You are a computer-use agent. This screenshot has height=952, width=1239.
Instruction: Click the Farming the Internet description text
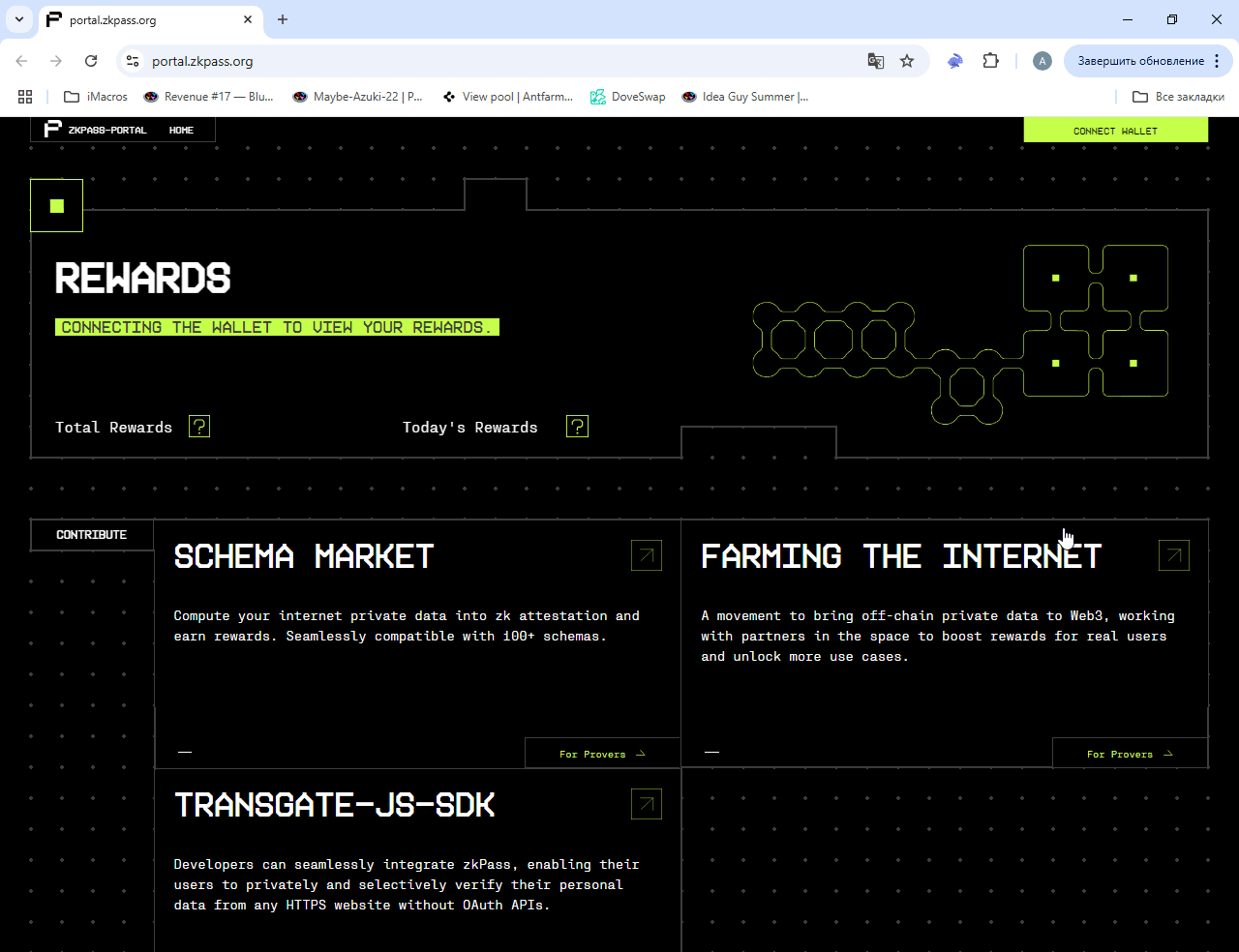tap(938, 636)
